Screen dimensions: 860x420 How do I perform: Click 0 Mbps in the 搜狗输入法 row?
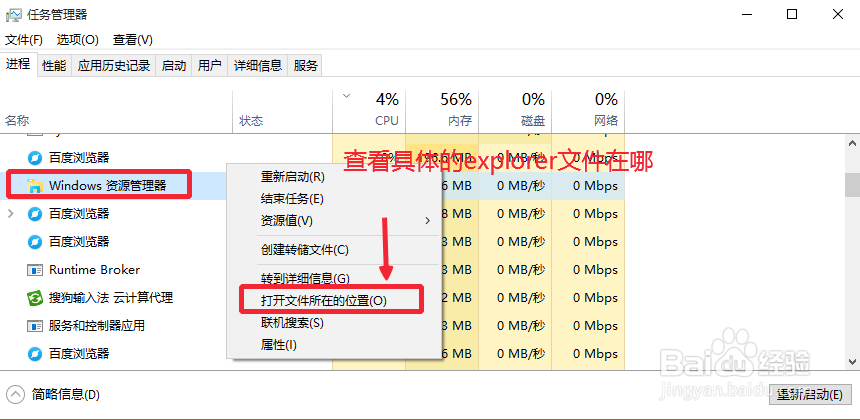pyautogui.click(x=595, y=298)
